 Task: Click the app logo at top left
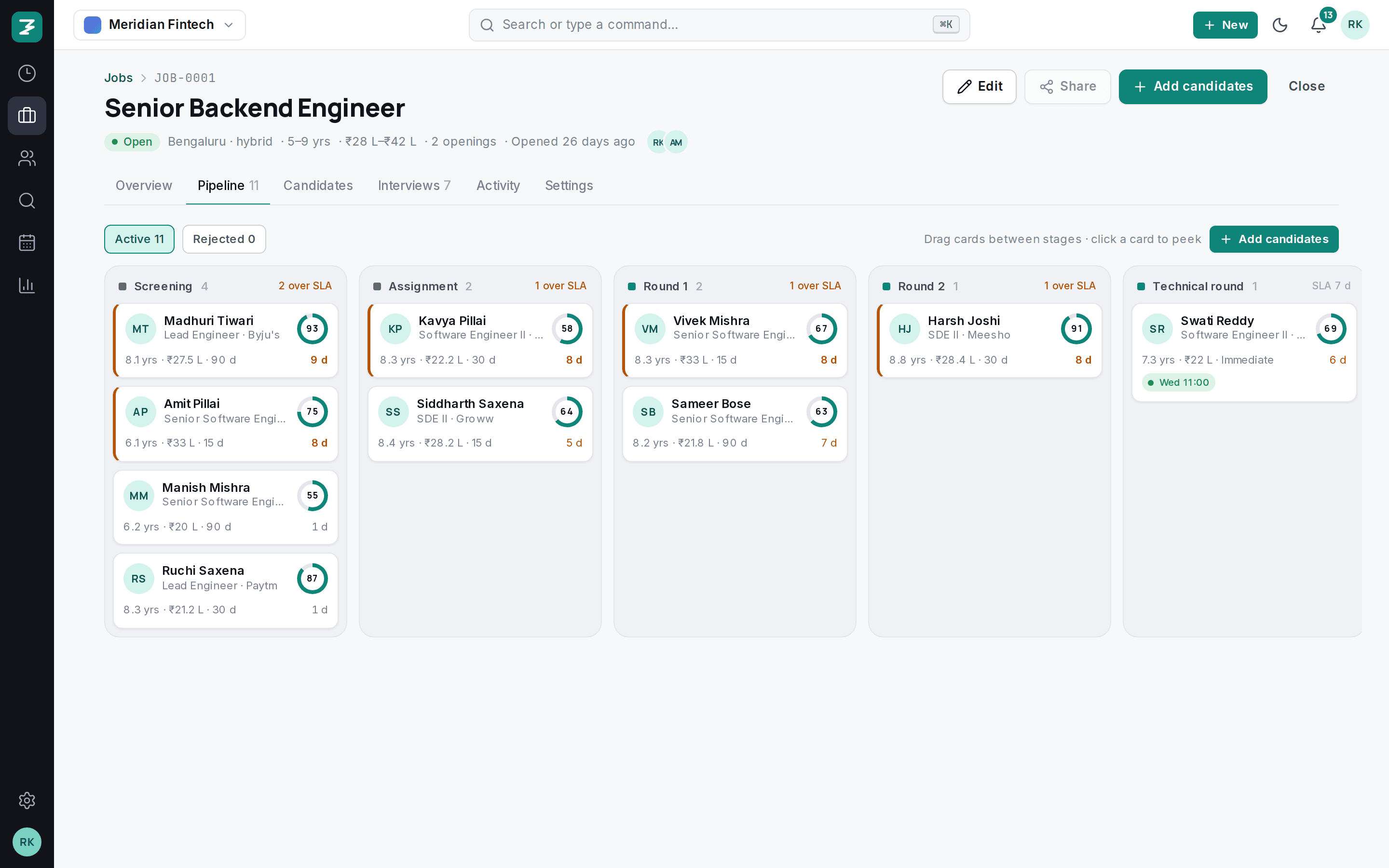point(27,27)
